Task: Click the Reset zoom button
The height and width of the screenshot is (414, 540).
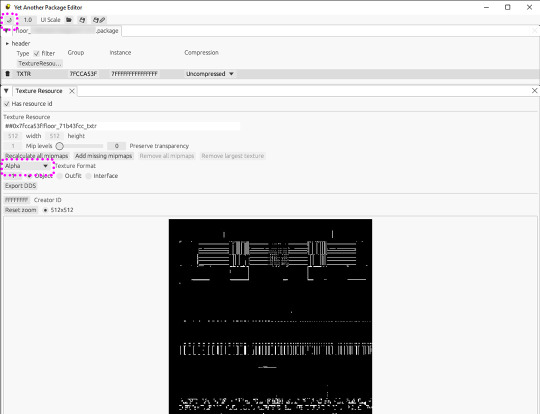Action: tap(21, 210)
